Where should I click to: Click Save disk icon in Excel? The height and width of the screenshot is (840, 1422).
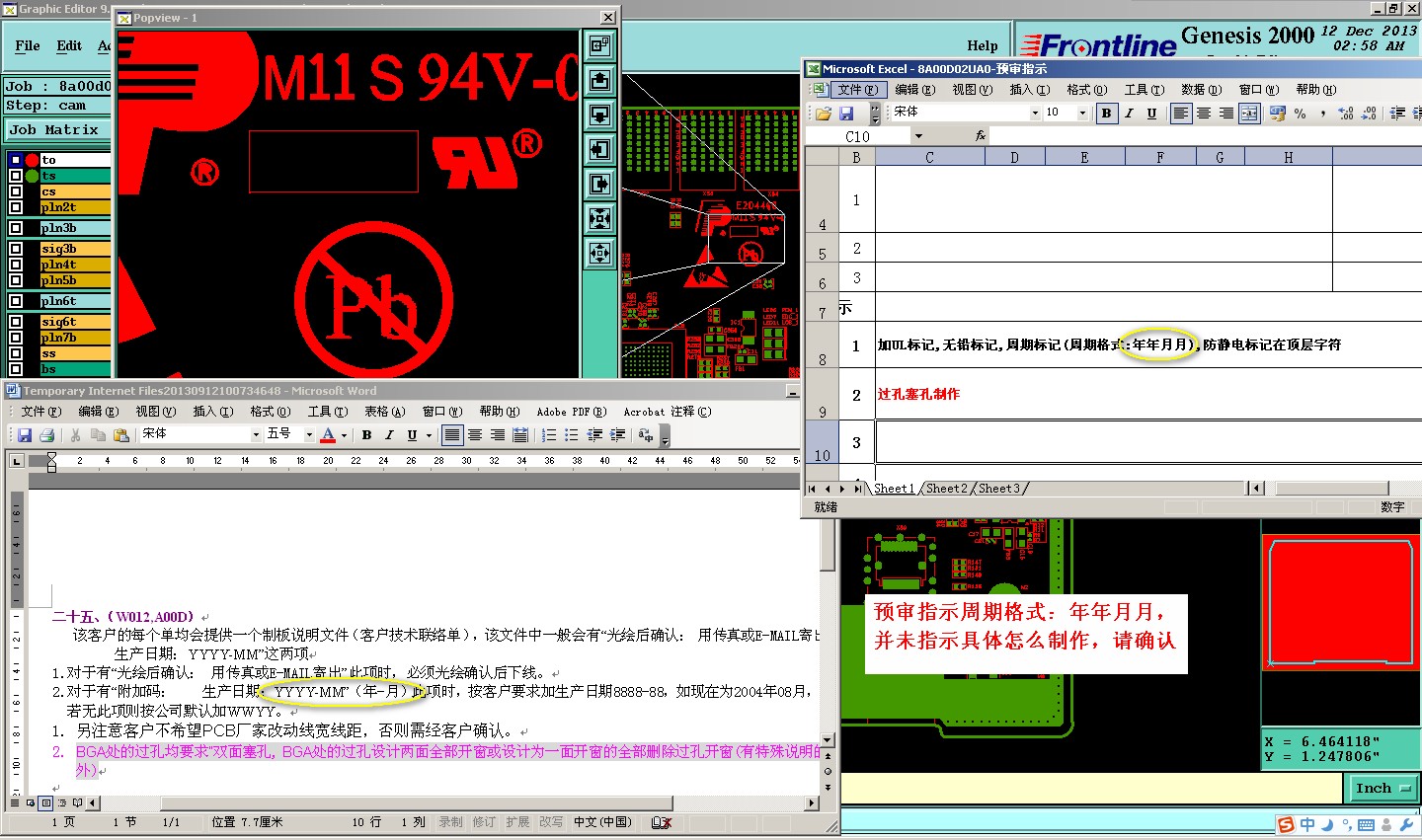click(x=848, y=114)
